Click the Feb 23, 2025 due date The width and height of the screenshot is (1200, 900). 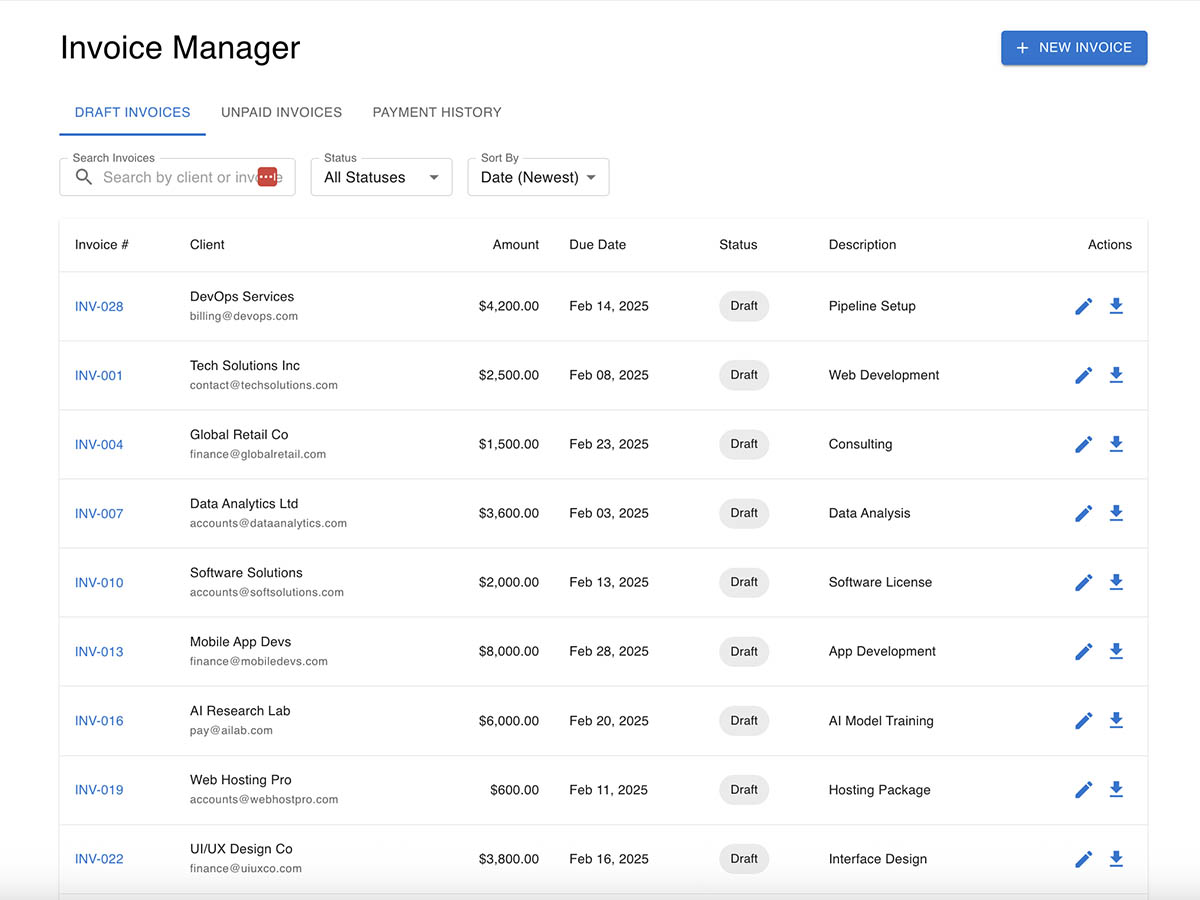(x=609, y=444)
